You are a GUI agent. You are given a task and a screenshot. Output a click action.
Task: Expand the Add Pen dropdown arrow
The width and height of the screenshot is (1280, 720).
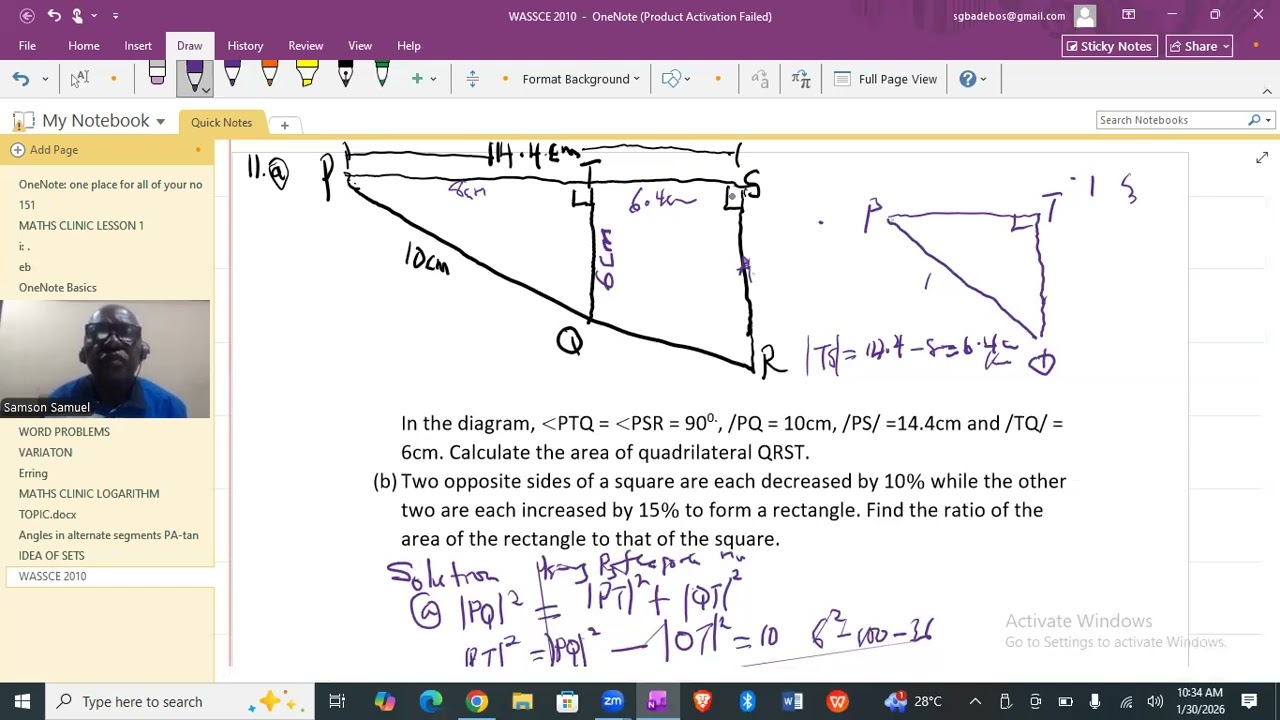click(433, 79)
